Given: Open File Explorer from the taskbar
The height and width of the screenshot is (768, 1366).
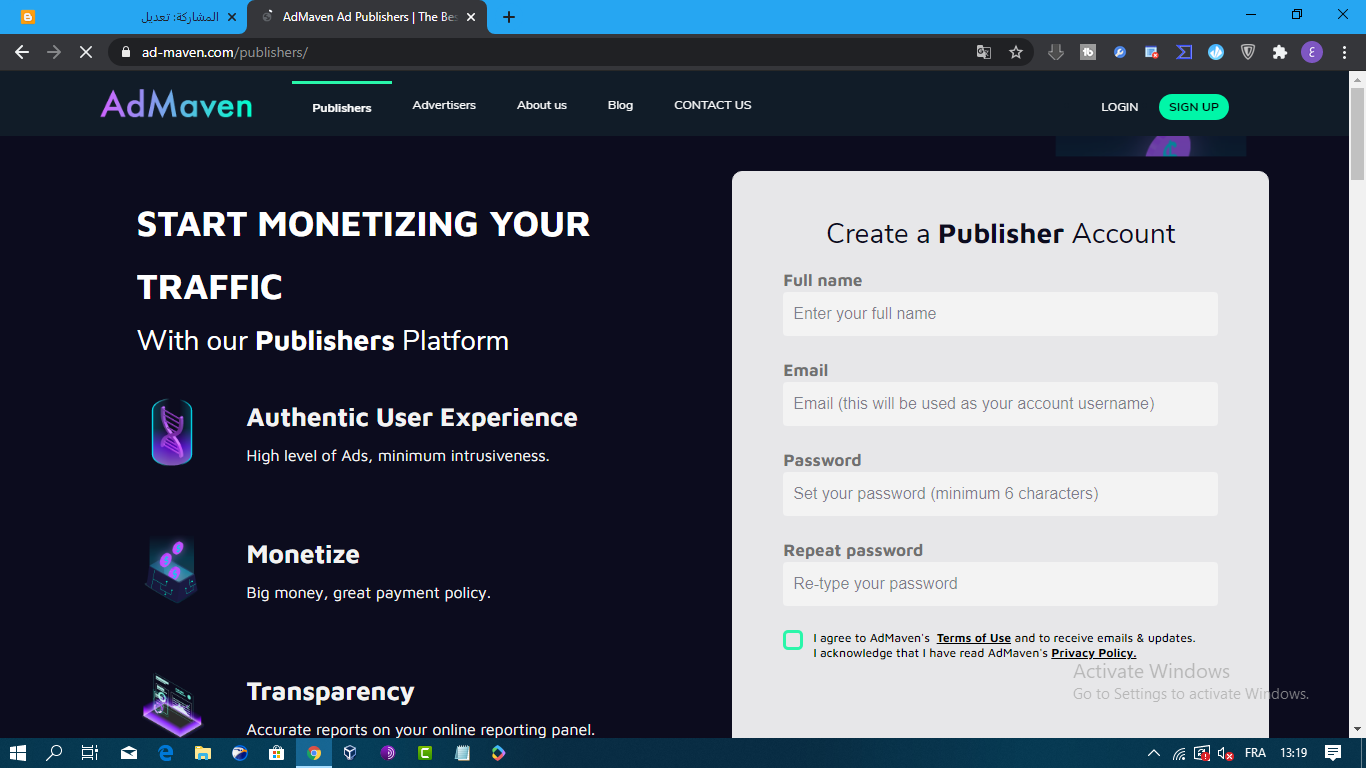Looking at the screenshot, I should point(203,753).
